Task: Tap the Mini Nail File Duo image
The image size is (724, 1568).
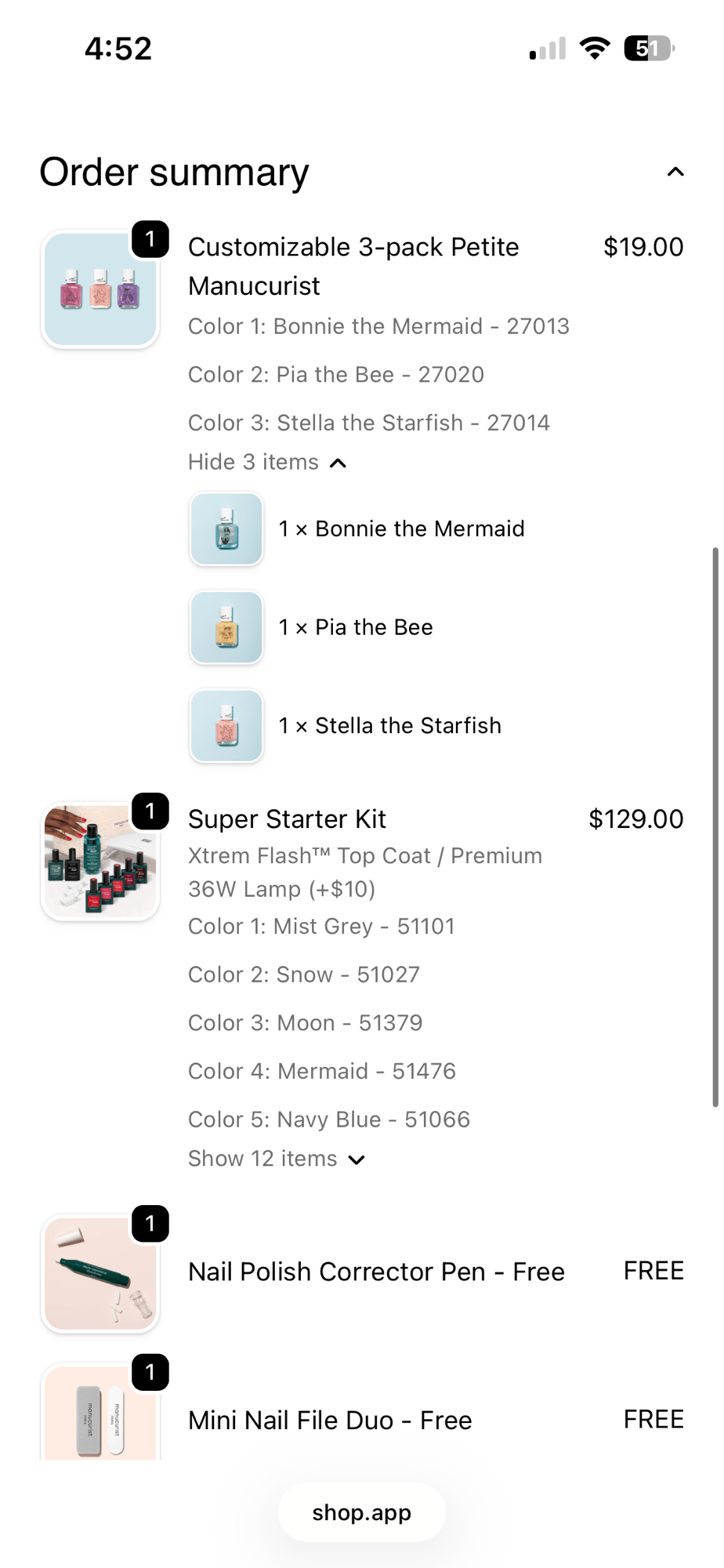Action: (100, 1415)
